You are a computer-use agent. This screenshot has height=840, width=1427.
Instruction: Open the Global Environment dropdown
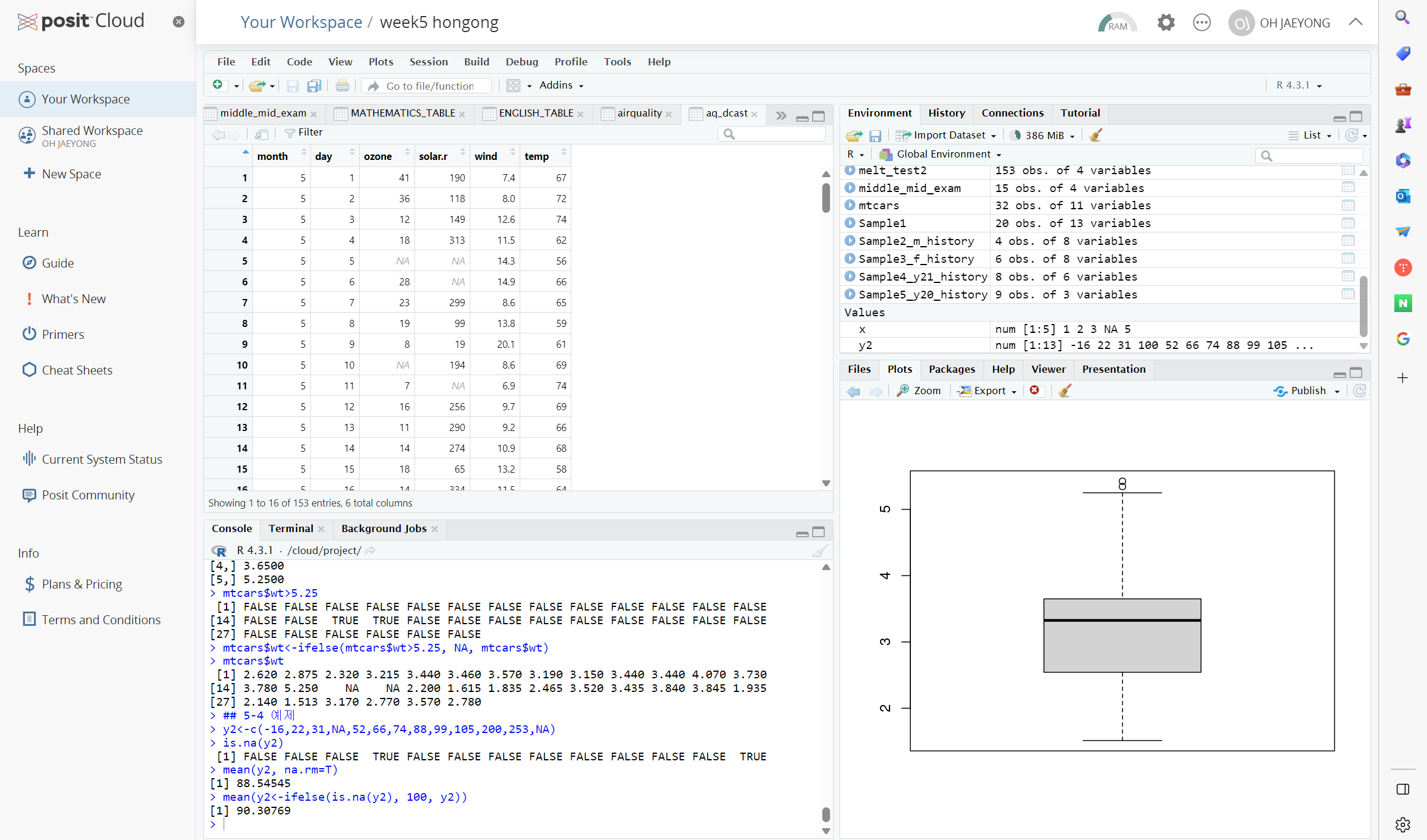click(x=942, y=155)
